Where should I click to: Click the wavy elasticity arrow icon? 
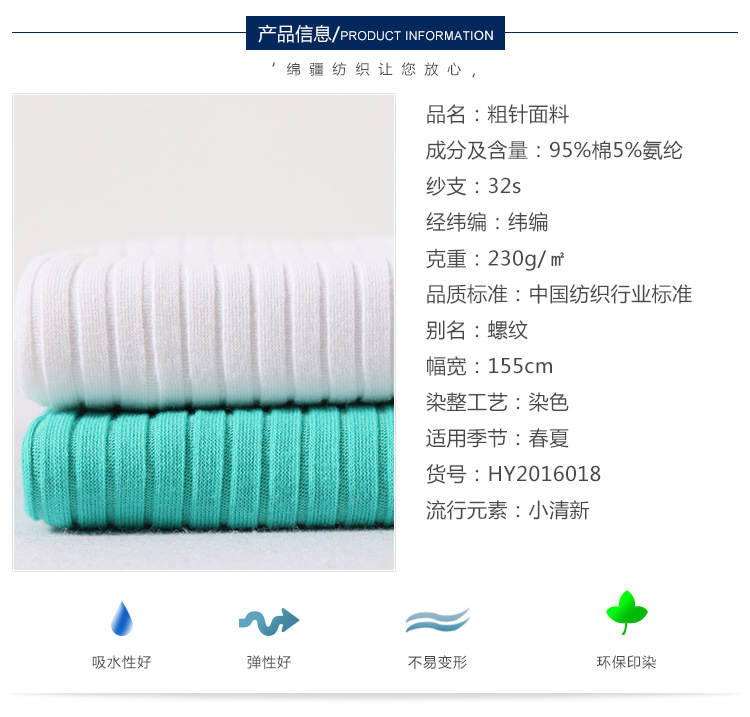coord(269,621)
